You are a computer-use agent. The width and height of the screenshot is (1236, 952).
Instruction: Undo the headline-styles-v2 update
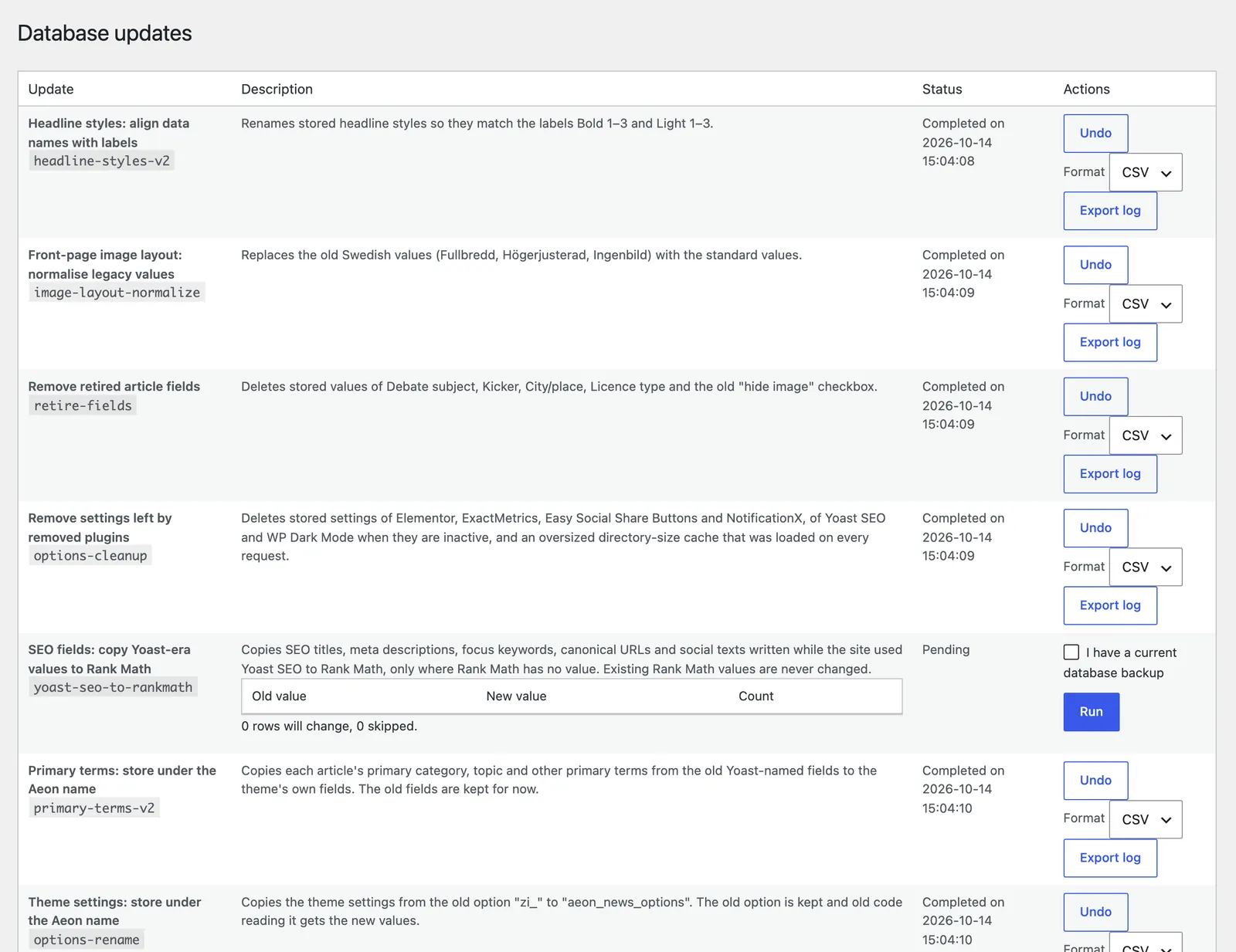(x=1095, y=134)
